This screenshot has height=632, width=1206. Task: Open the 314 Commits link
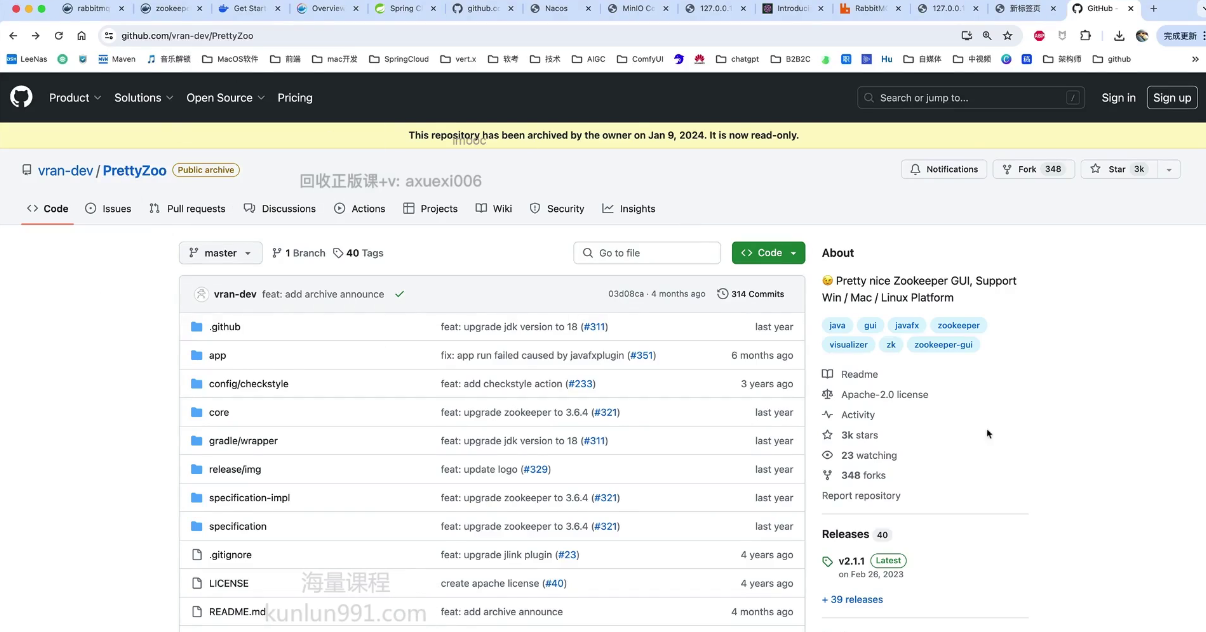(x=751, y=294)
